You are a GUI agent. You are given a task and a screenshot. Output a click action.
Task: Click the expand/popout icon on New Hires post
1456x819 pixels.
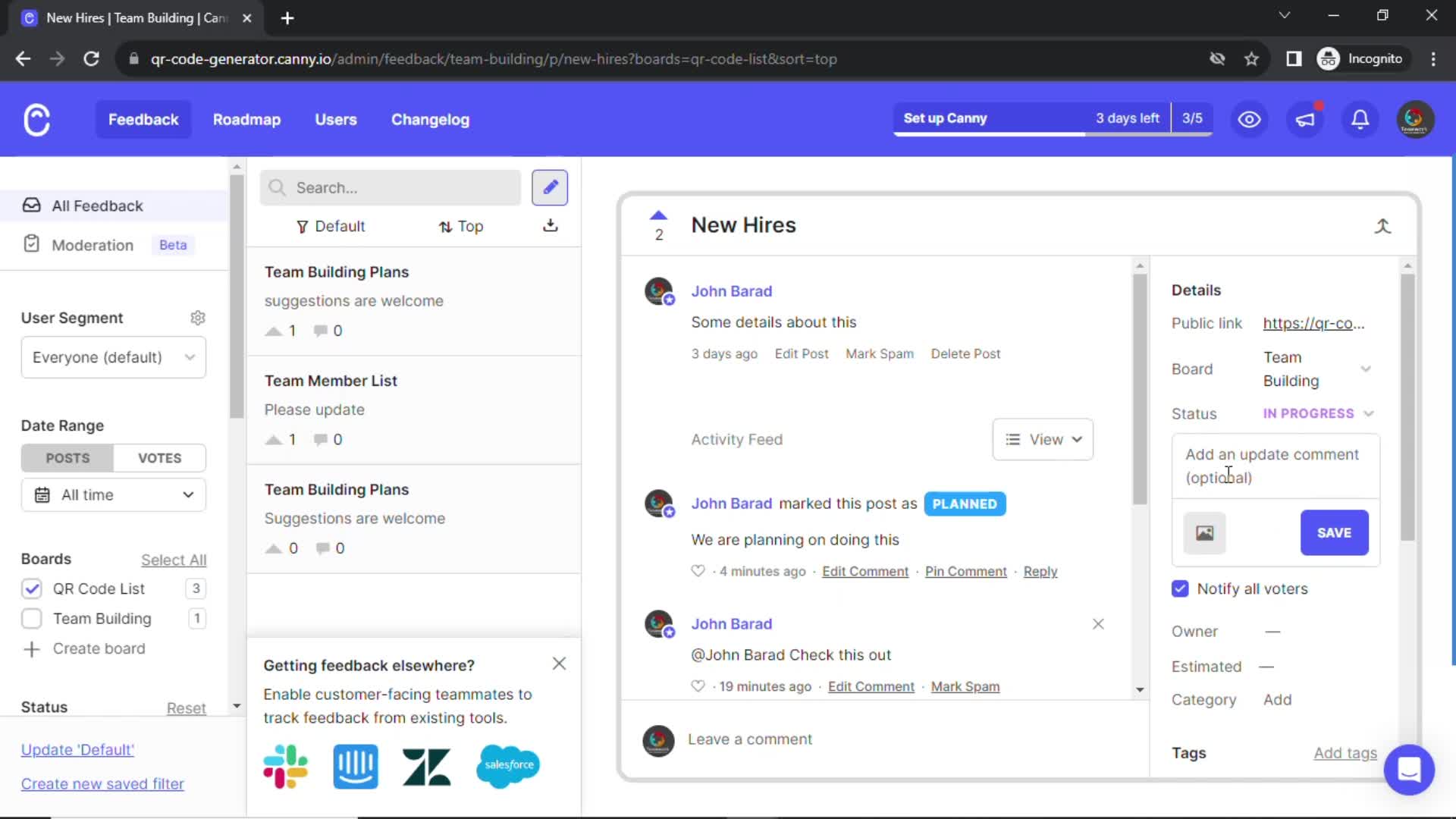[1383, 225]
